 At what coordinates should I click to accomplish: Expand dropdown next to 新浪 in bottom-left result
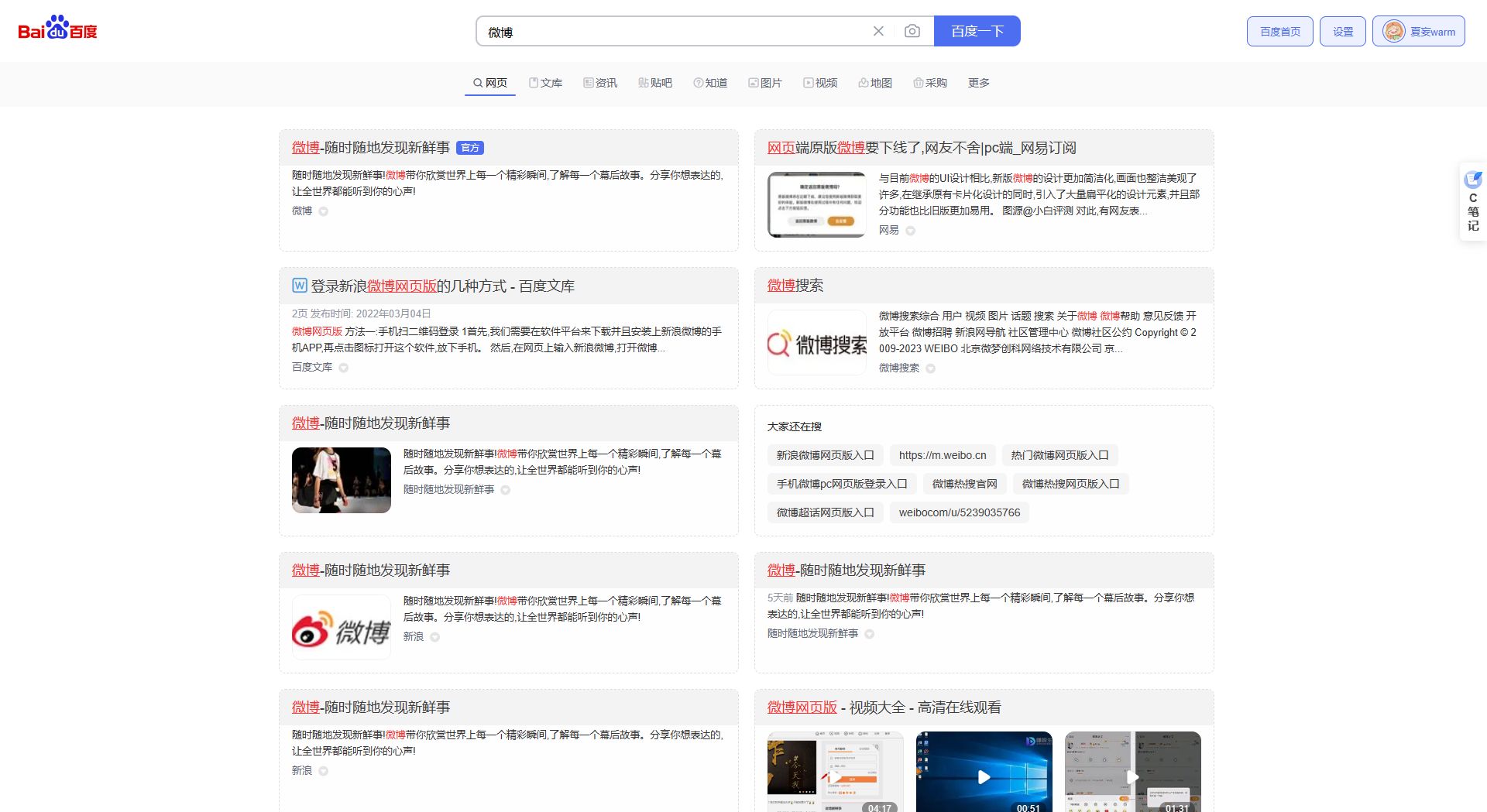324,771
